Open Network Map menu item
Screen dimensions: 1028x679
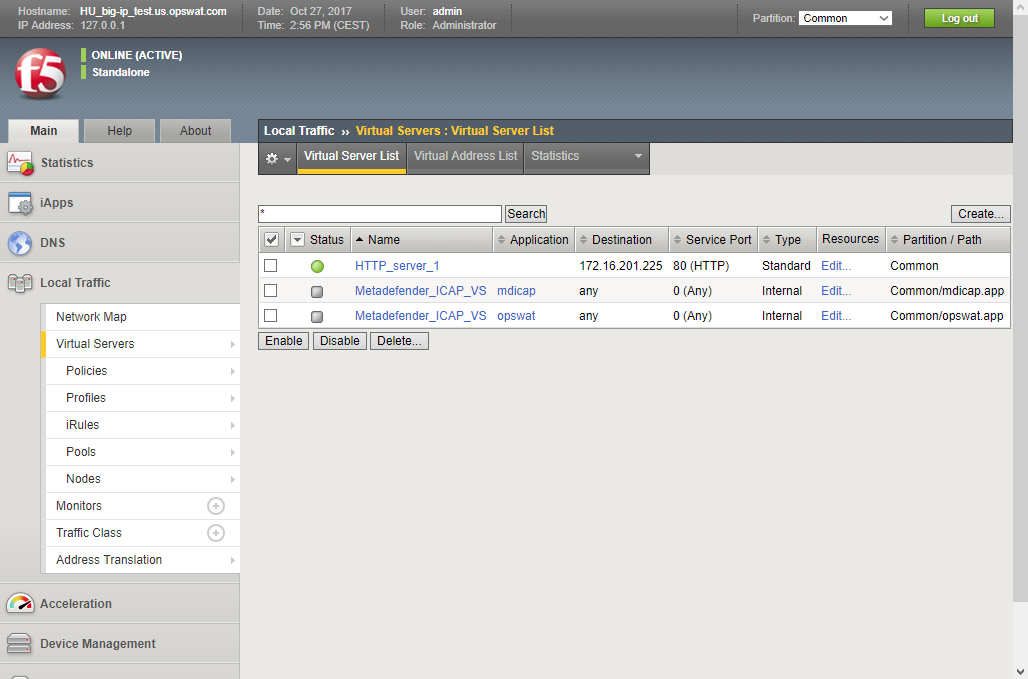click(143, 317)
